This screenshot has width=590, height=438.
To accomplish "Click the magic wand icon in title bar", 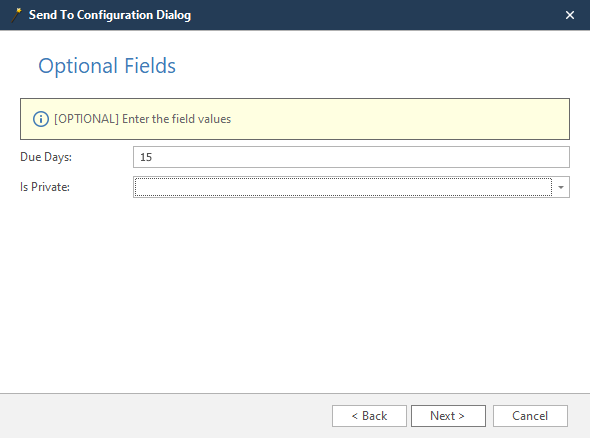I will [x=16, y=15].
